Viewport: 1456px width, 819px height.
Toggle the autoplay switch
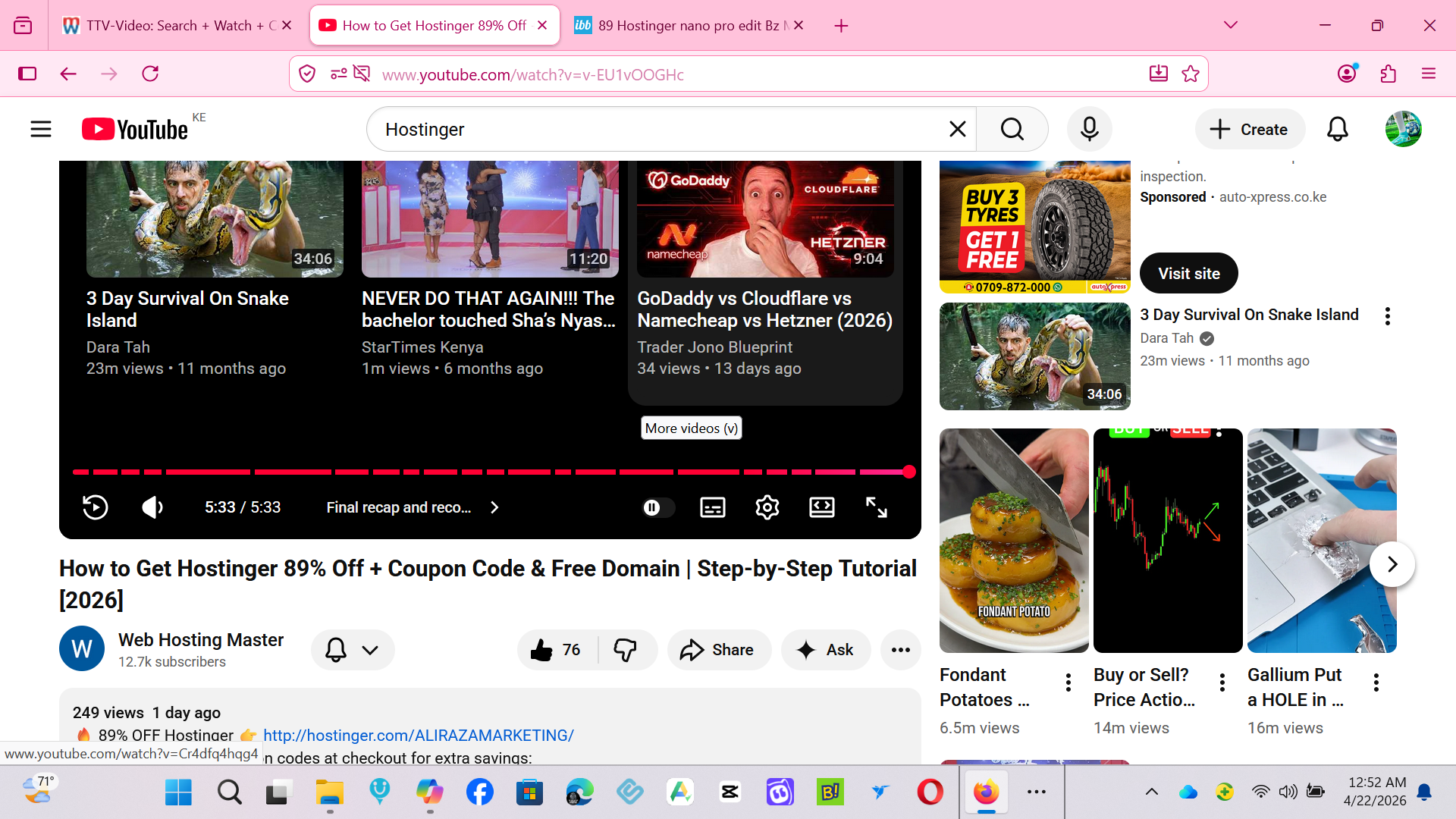tap(657, 507)
